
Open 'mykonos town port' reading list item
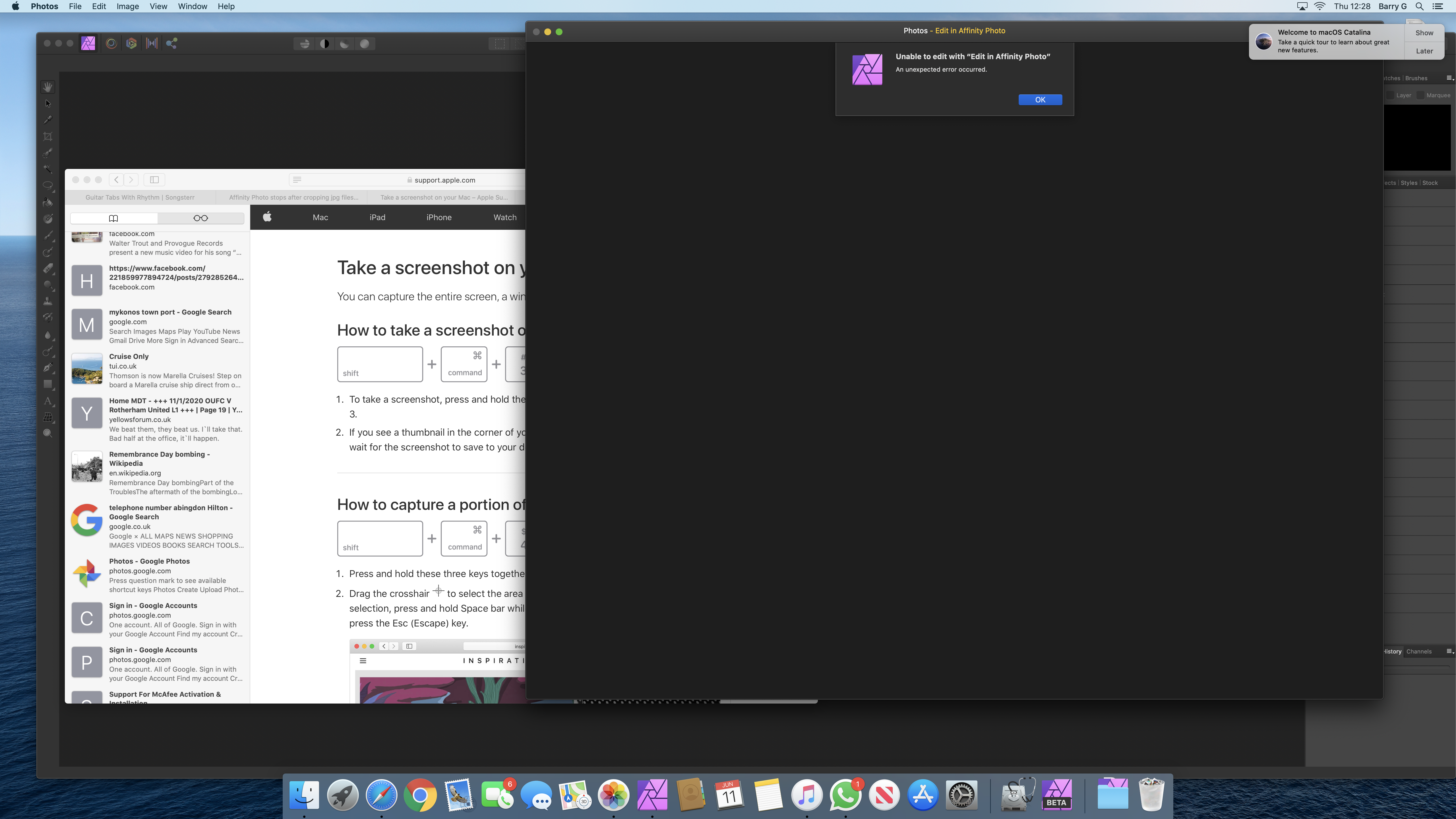[157, 326]
